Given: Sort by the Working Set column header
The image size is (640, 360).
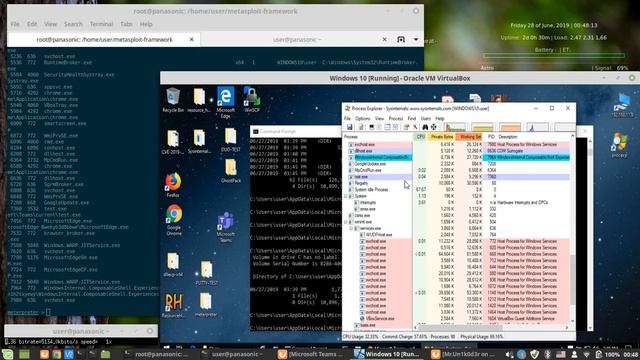Looking at the screenshot, I should click(x=470, y=137).
